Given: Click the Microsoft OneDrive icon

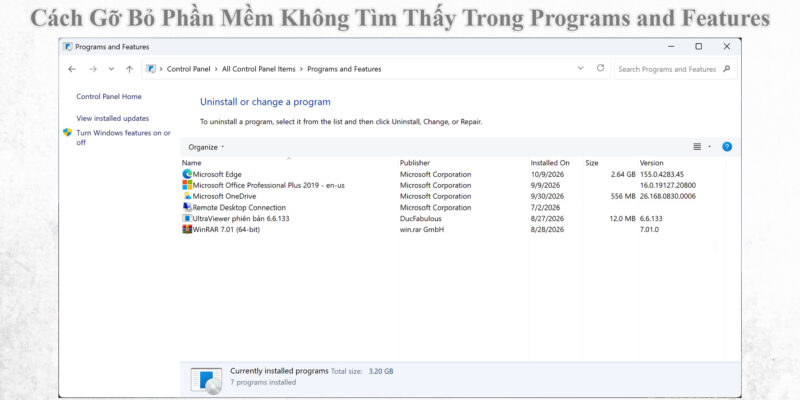Looking at the screenshot, I should (x=187, y=196).
